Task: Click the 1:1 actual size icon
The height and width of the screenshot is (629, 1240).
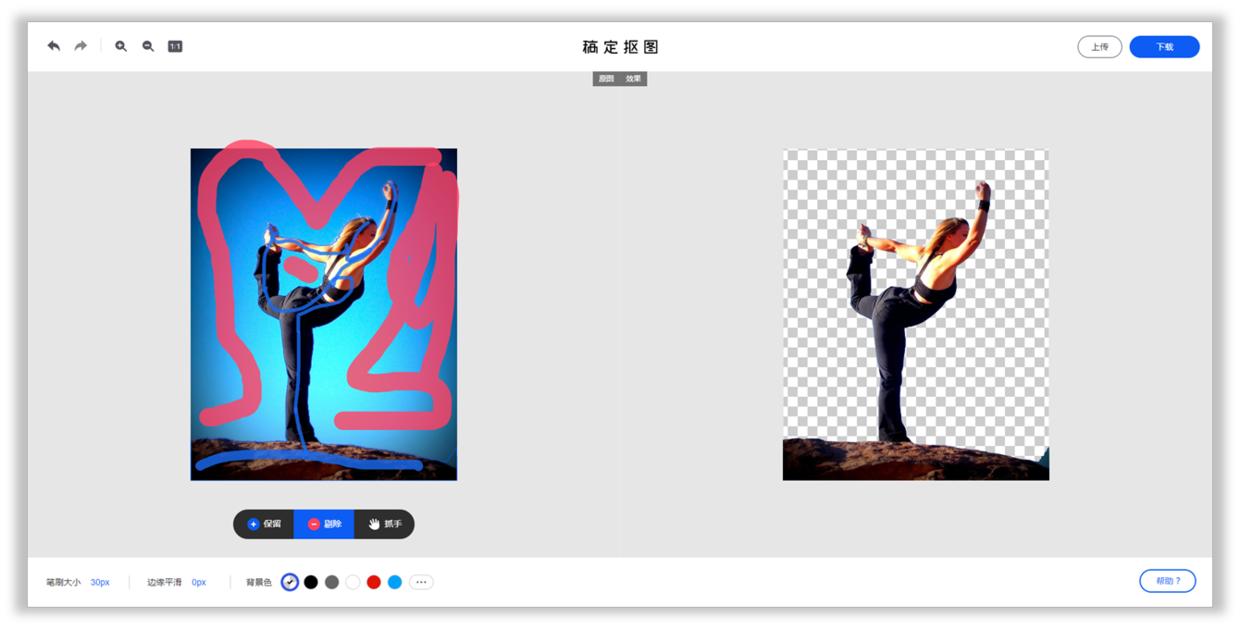Action: (175, 46)
